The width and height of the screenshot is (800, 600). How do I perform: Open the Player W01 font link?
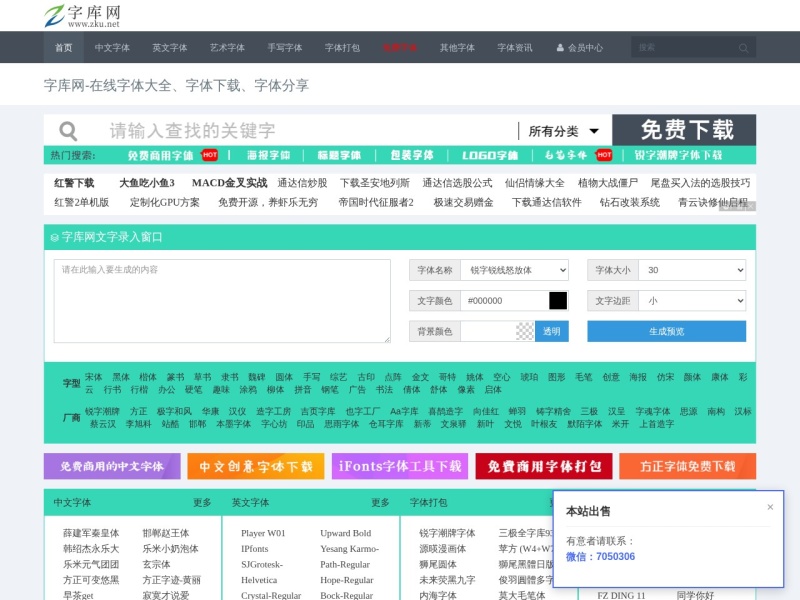click(x=263, y=533)
